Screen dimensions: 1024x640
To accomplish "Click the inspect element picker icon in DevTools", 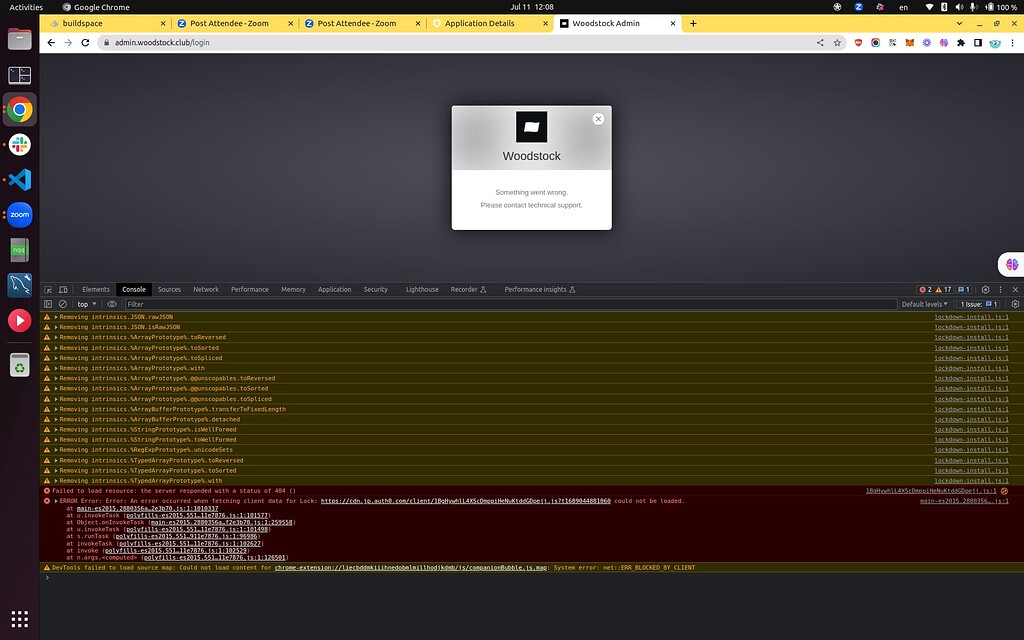I will click(x=48, y=289).
